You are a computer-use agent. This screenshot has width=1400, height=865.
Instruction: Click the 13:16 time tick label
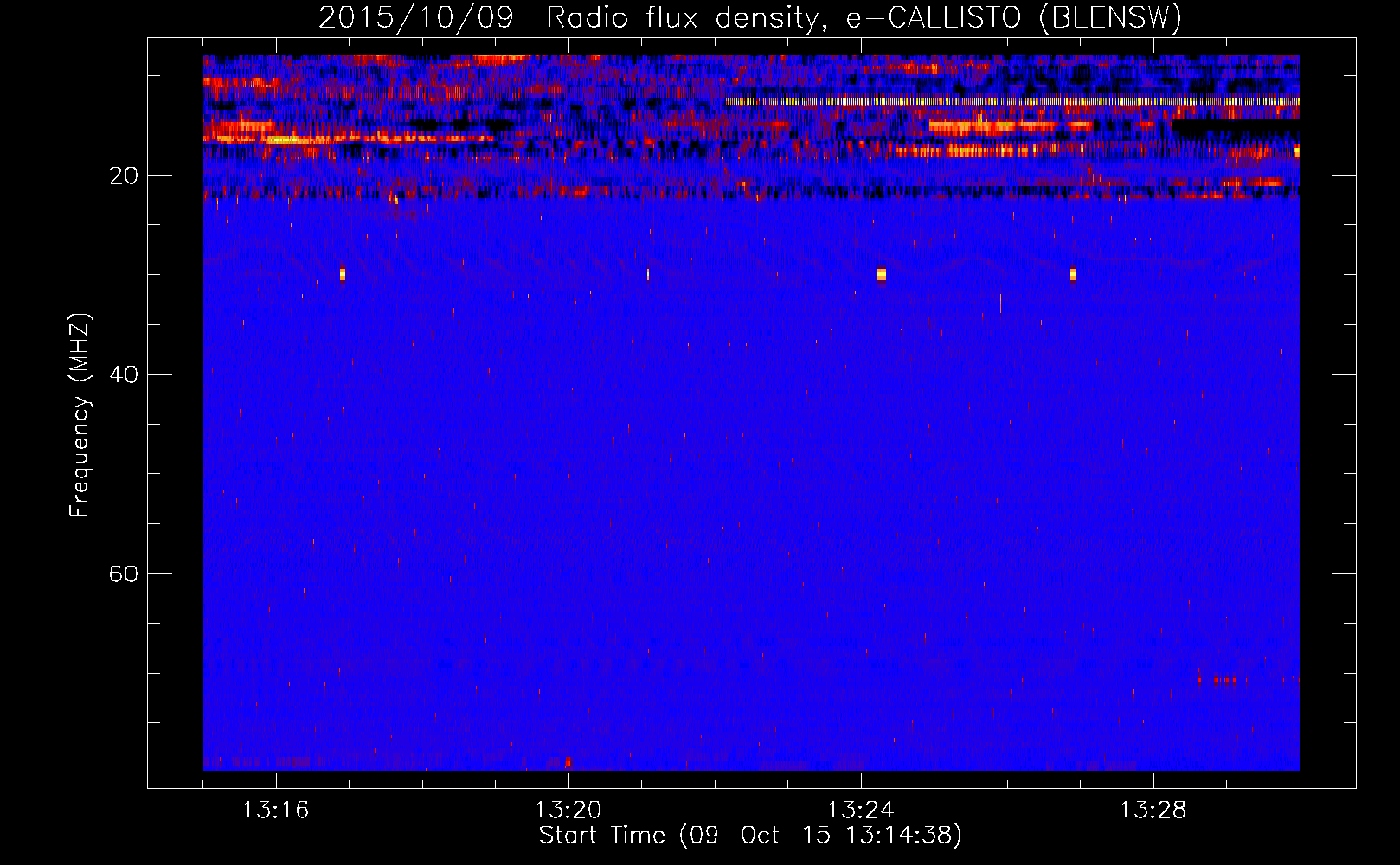(x=275, y=811)
